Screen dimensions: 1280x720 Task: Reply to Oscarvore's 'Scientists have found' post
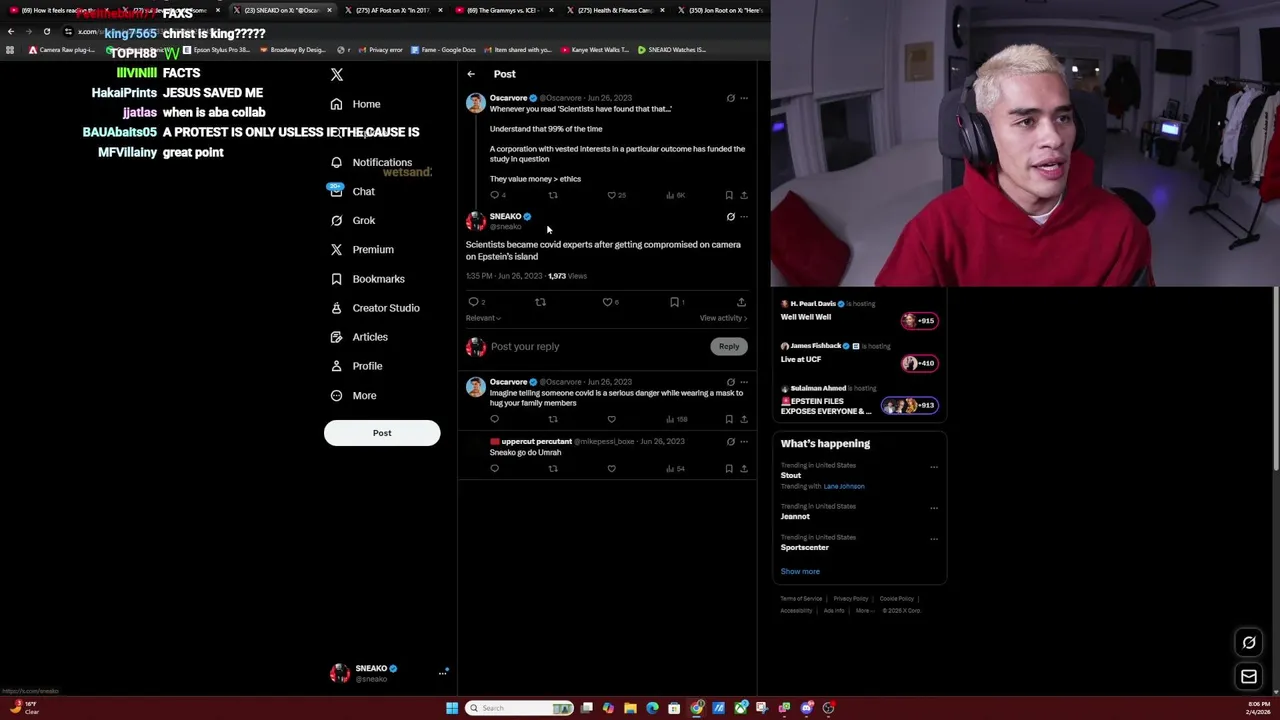pyautogui.click(x=494, y=195)
